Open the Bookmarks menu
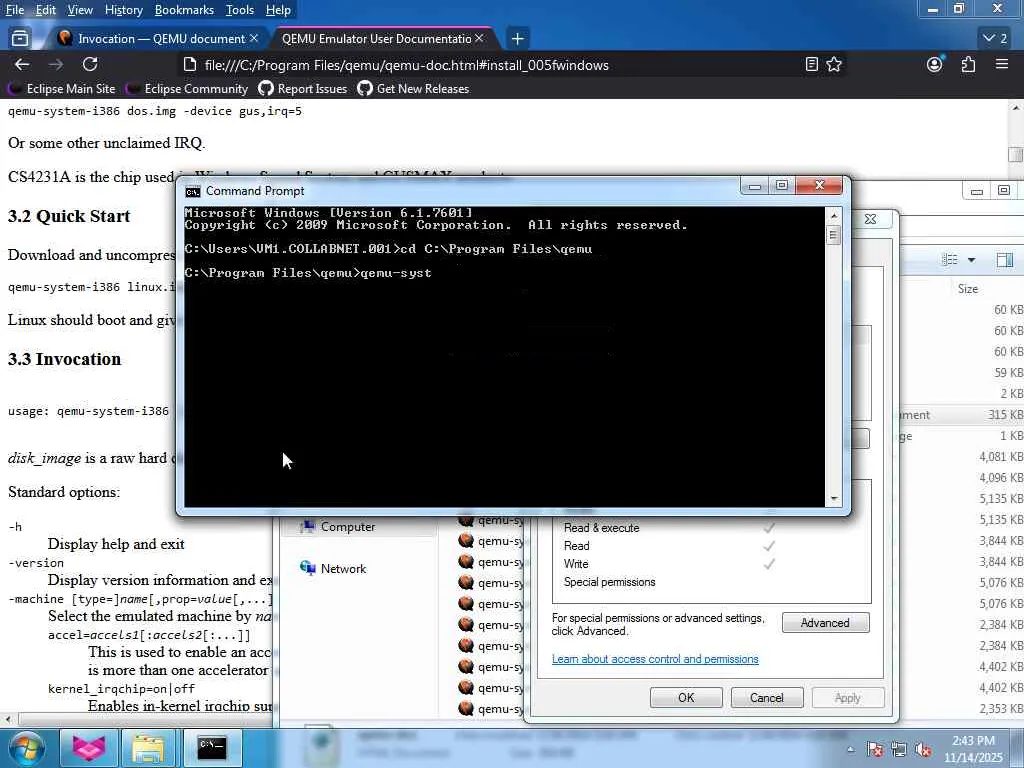 pyautogui.click(x=184, y=10)
